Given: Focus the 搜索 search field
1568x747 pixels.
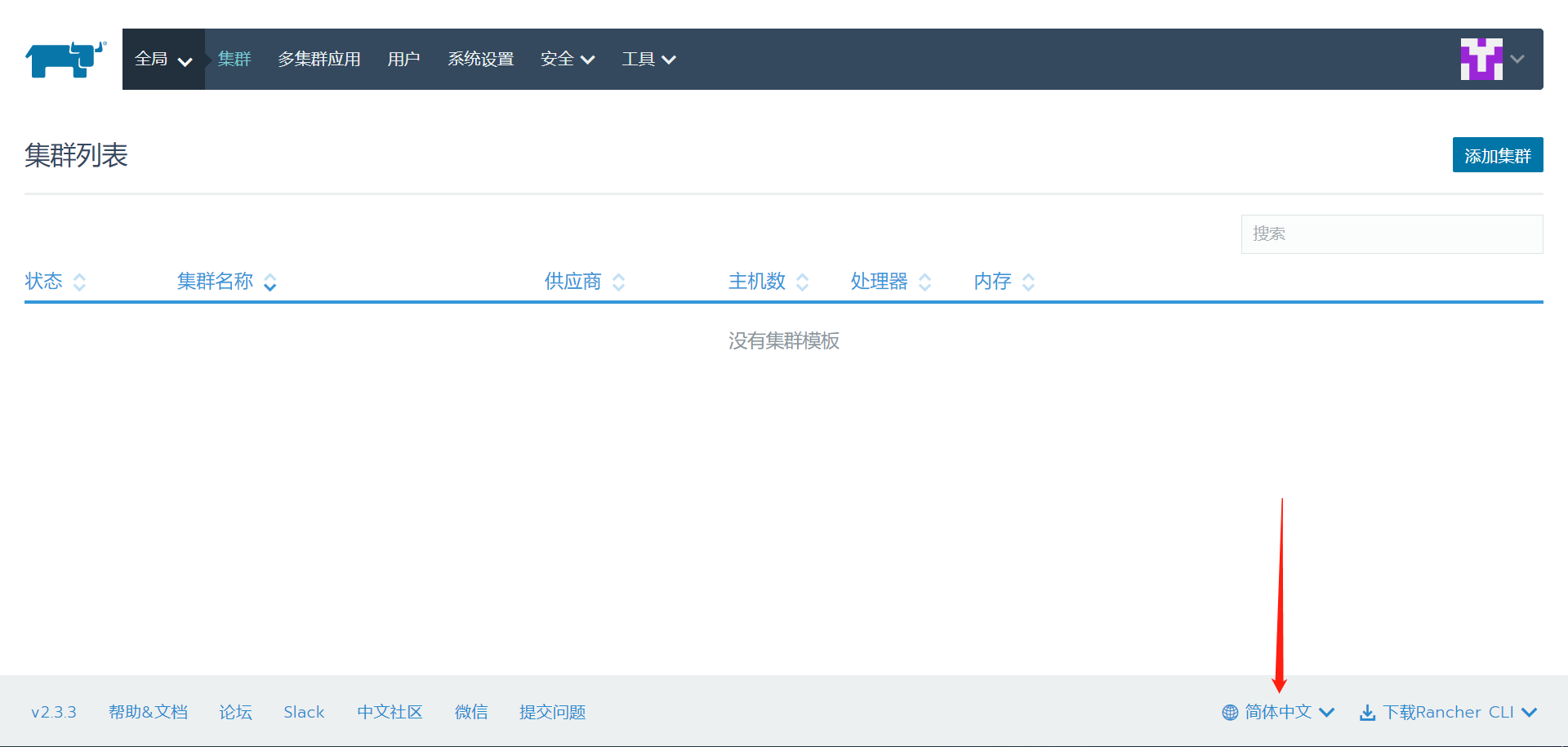Looking at the screenshot, I should [1392, 234].
